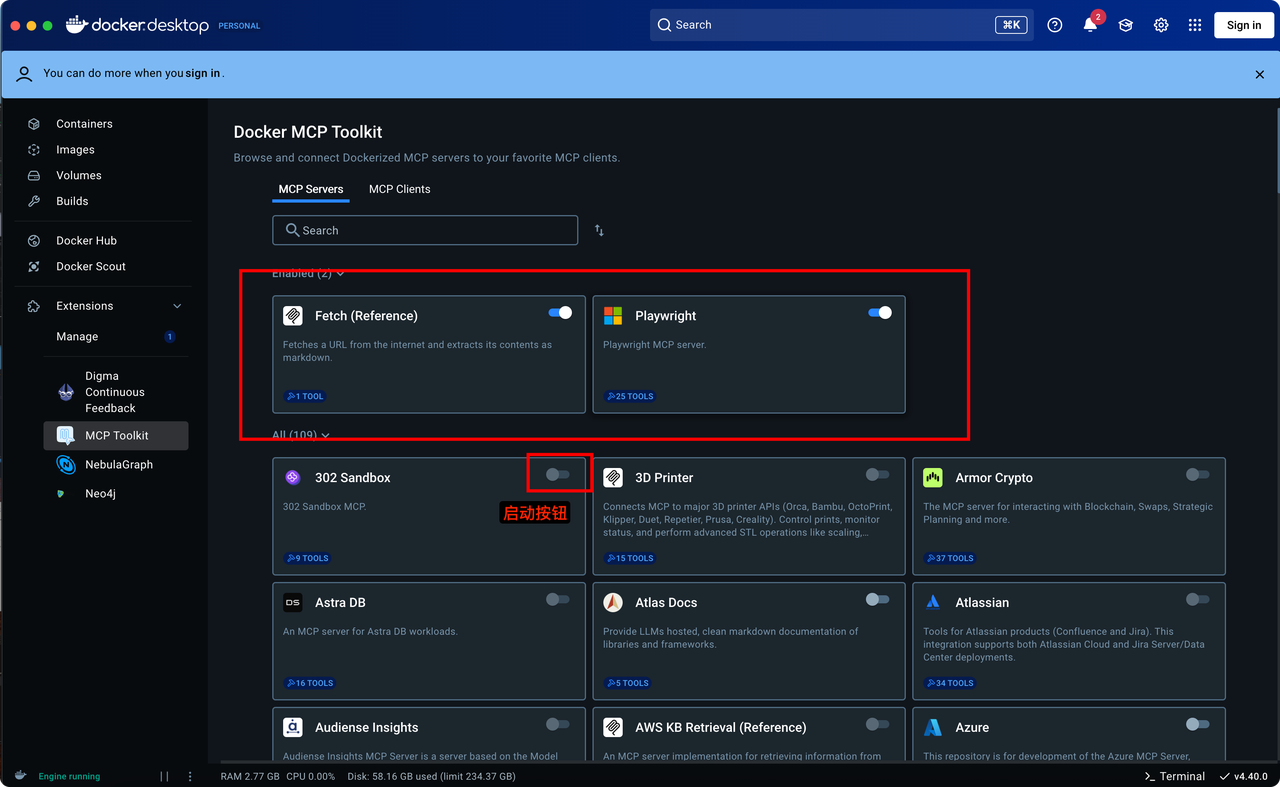Click the Digma extension icon
Image resolution: width=1280 pixels, height=787 pixels.
[66, 392]
